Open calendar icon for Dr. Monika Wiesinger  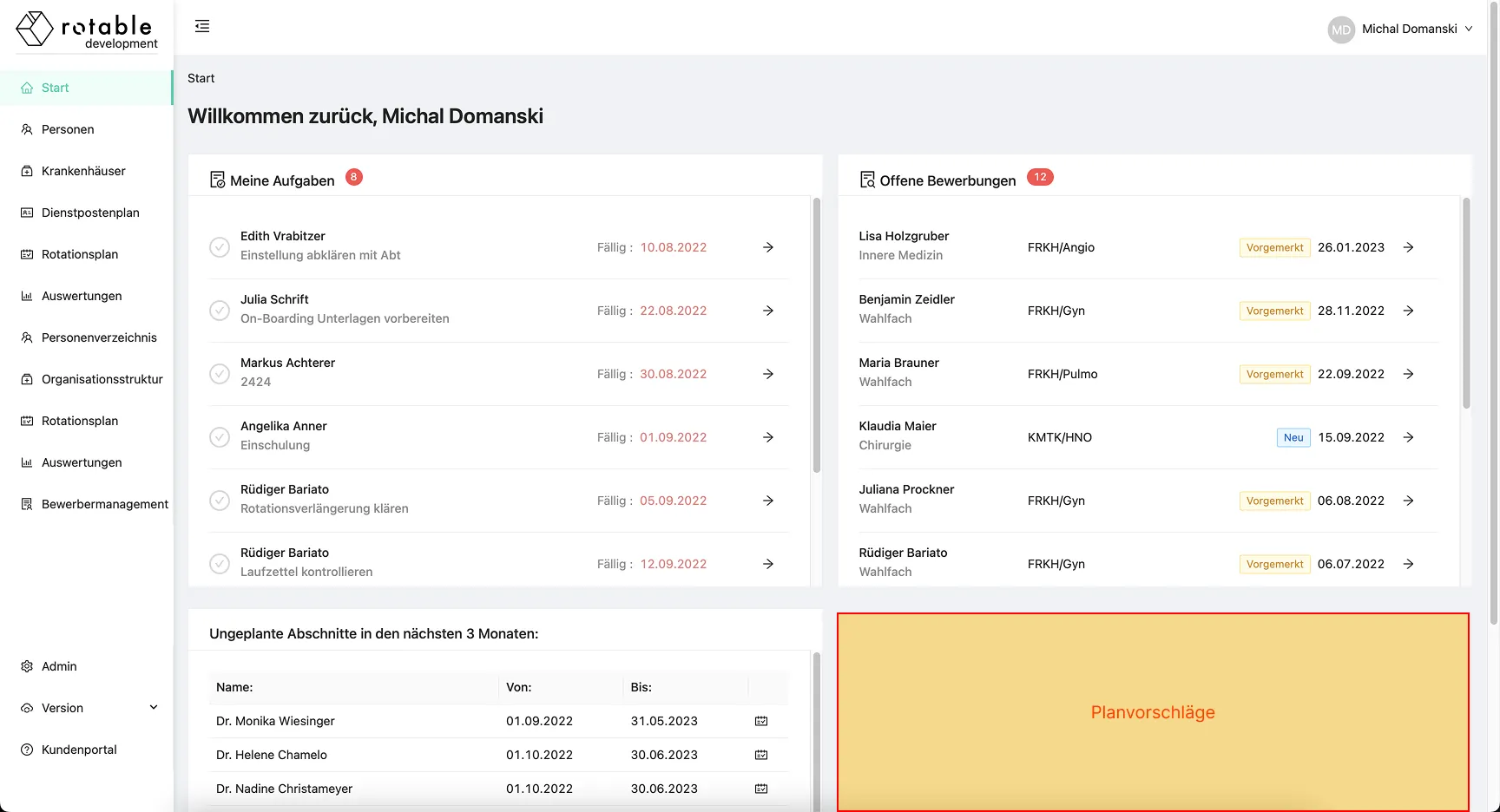(761, 721)
